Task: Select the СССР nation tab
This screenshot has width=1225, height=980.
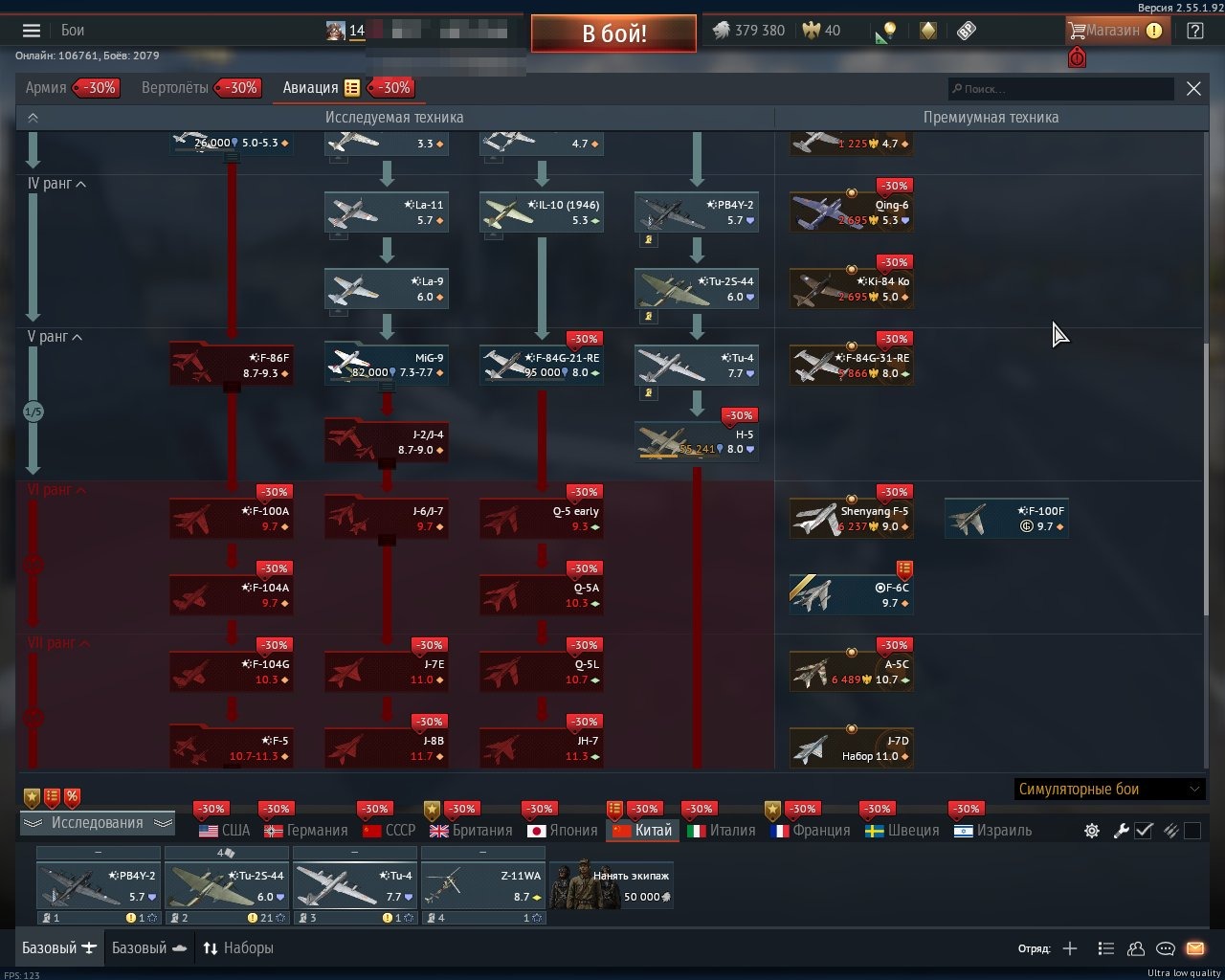Action: click(x=390, y=831)
